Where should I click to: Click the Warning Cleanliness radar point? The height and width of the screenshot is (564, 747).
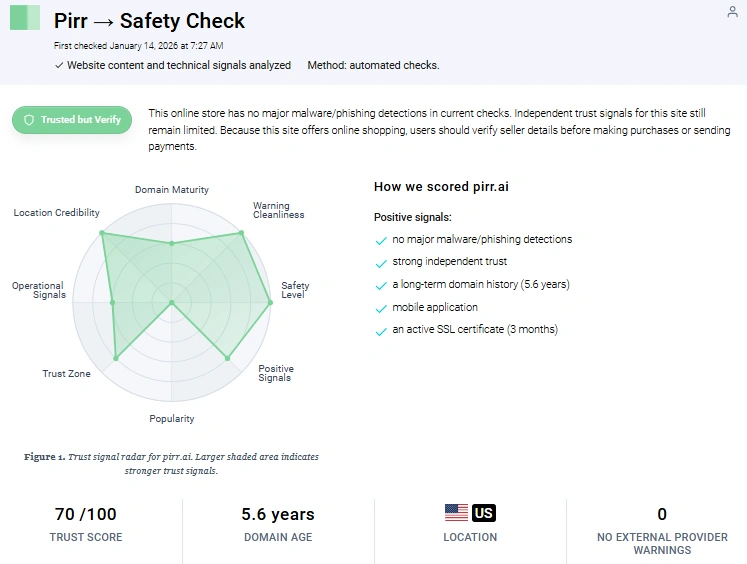click(x=242, y=233)
